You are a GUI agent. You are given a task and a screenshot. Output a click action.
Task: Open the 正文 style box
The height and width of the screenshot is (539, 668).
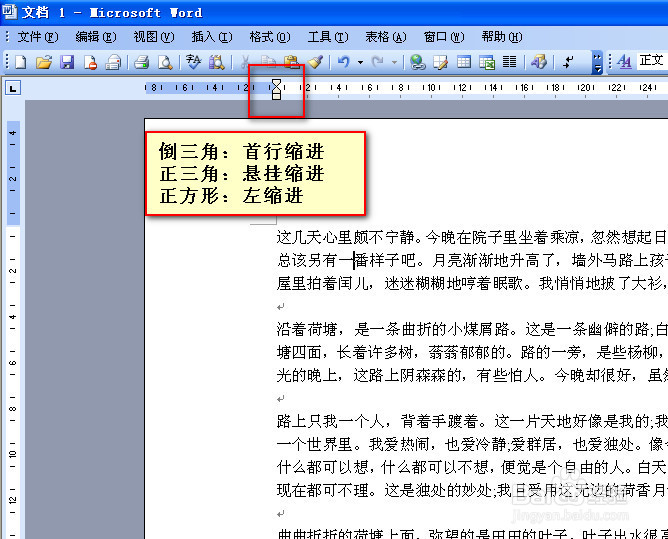coord(652,61)
